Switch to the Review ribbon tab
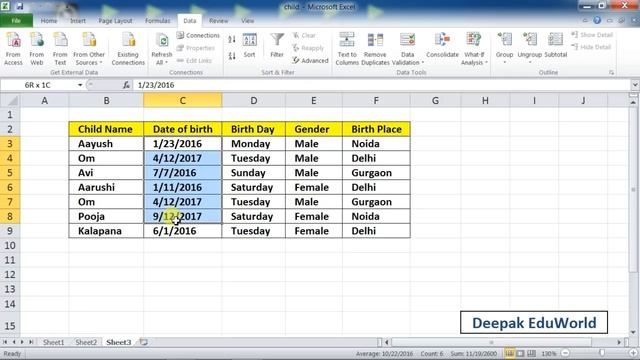 pos(218,20)
